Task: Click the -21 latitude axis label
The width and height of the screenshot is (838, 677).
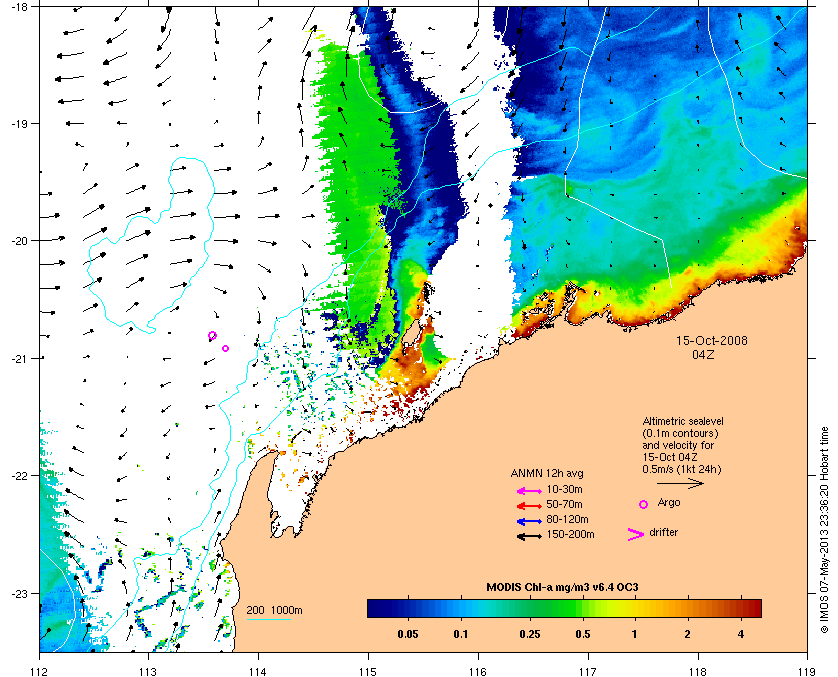Action: [x=18, y=358]
